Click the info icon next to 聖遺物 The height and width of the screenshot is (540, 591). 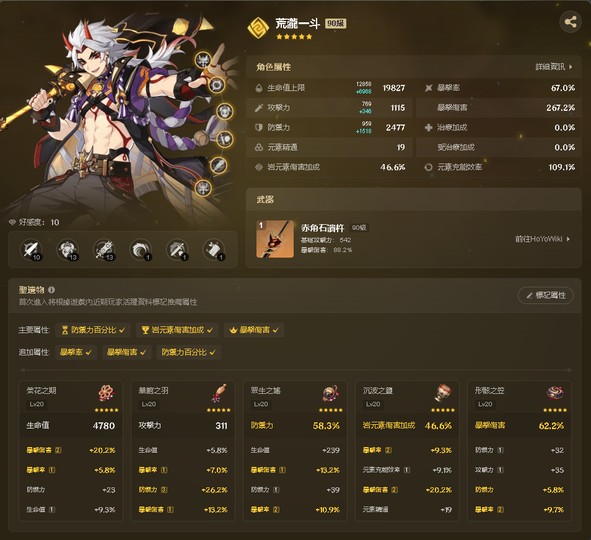click(52, 290)
